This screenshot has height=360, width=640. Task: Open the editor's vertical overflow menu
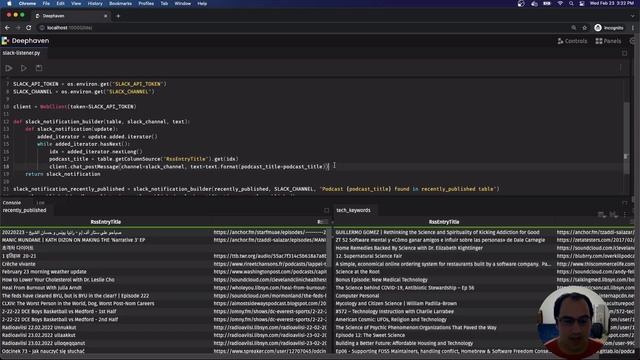[620, 68]
